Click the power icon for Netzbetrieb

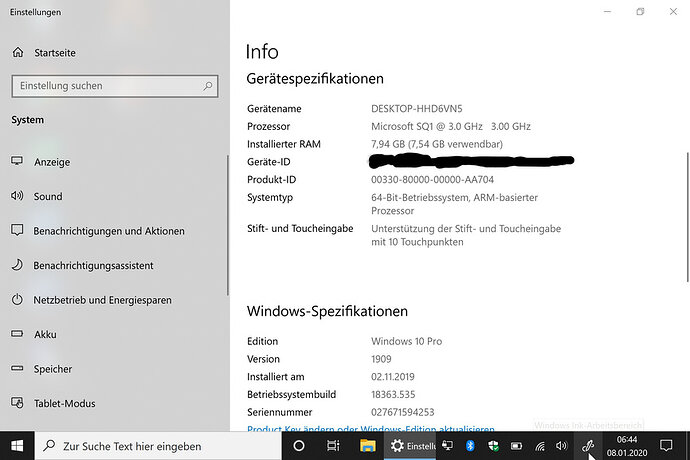point(17,300)
